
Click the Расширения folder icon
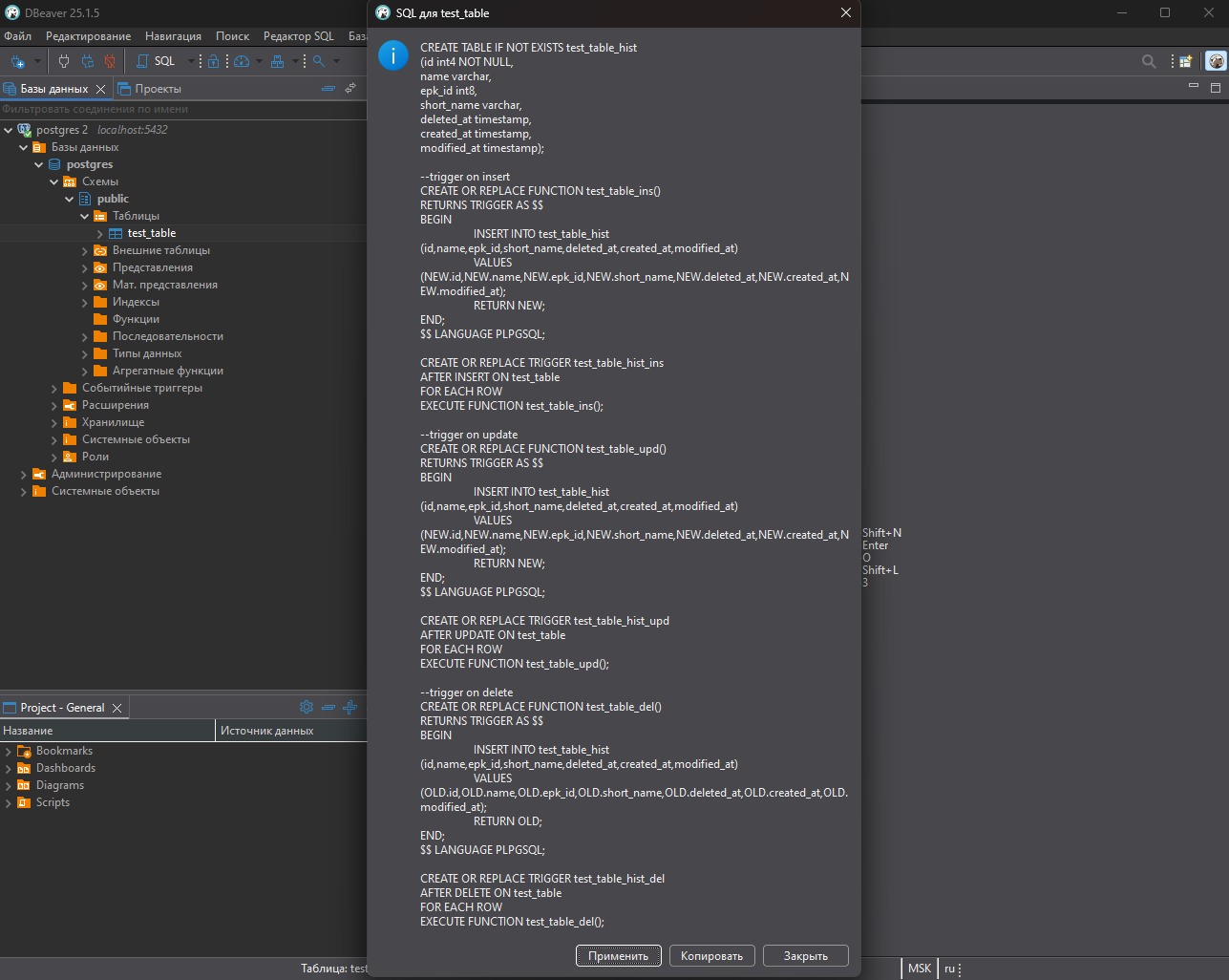[70, 405]
